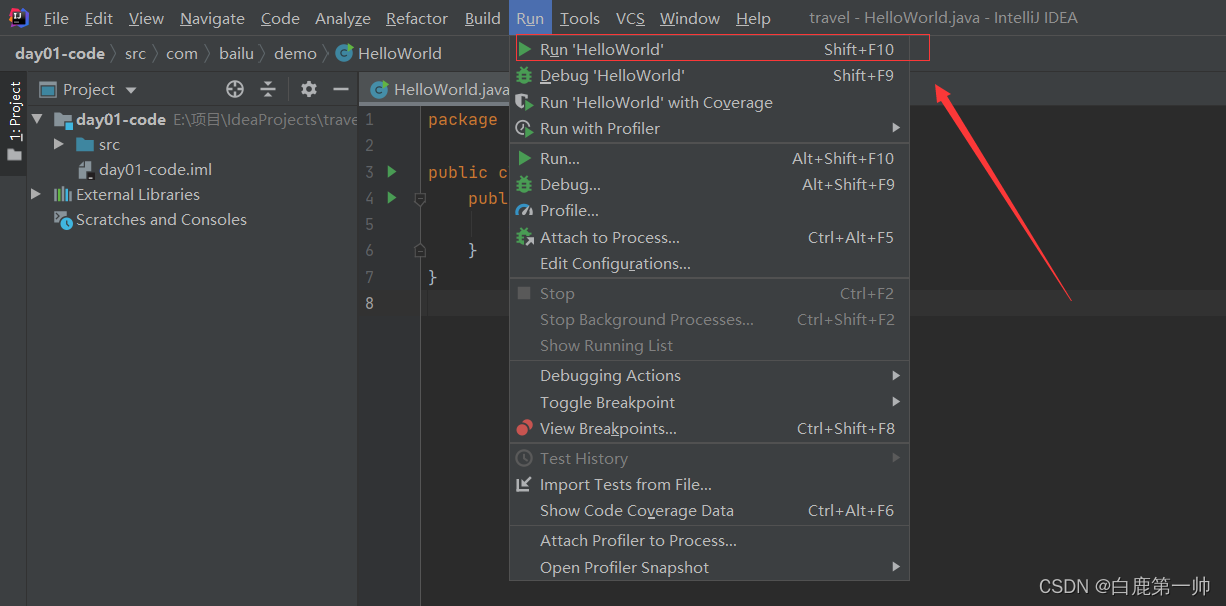Image resolution: width=1226 pixels, height=606 pixels.
Task: Open the Build menu
Action: click(x=483, y=18)
